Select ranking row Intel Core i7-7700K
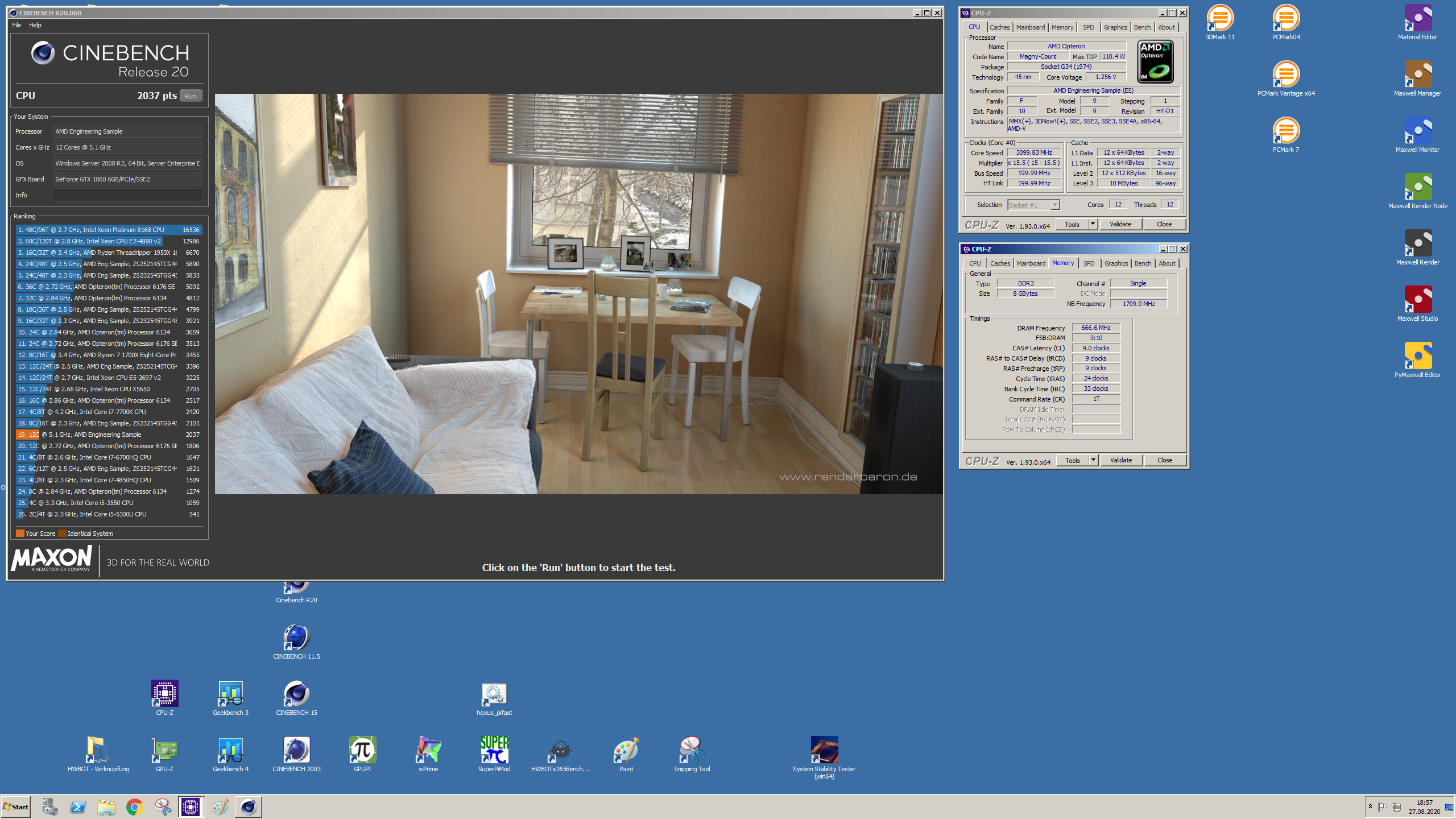 coord(109,412)
